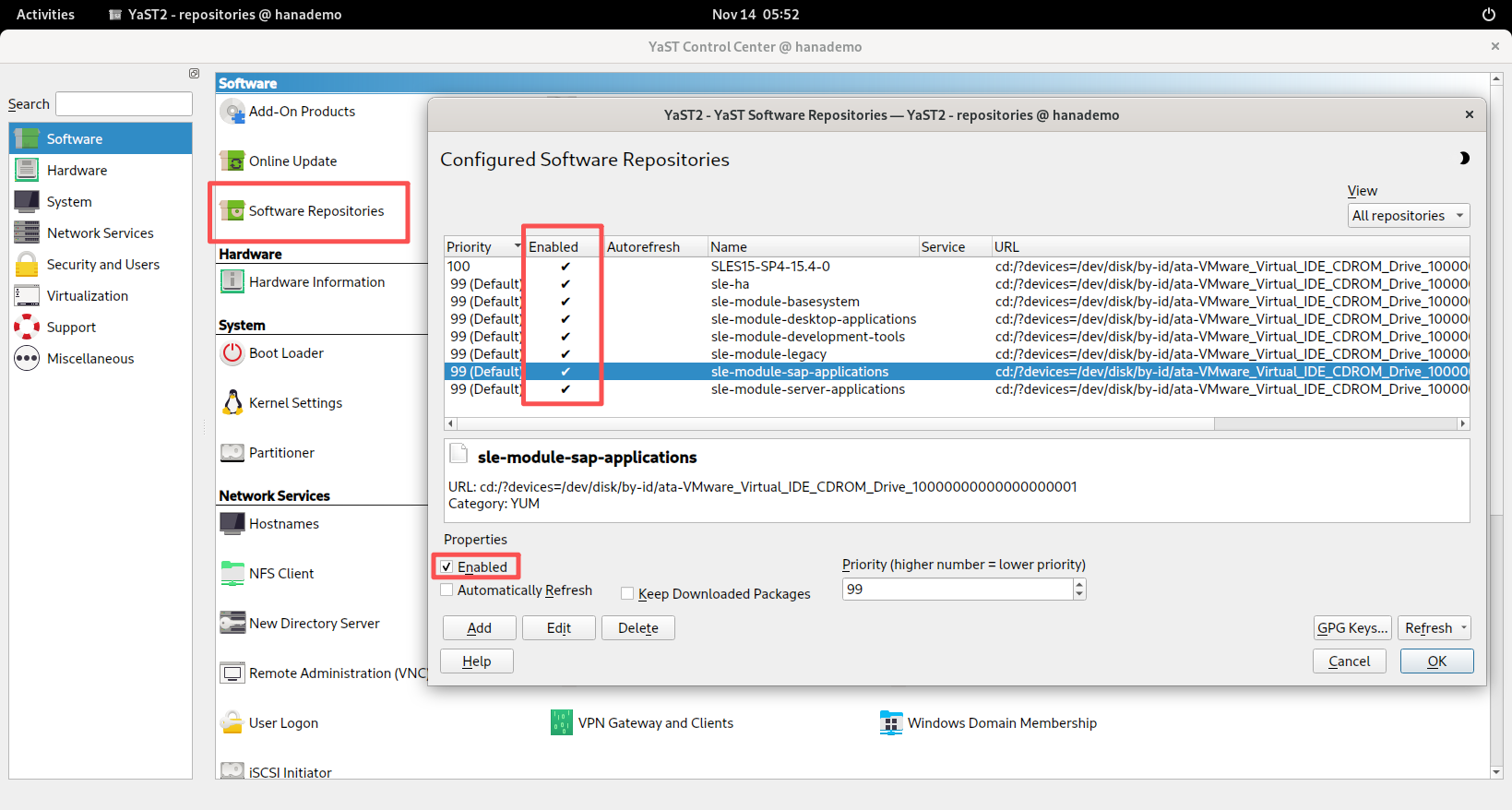Image resolution: width=1512 pixels, height=810 pixels.
Task: Open Boot Loader module icon
Action: [232, 353]
